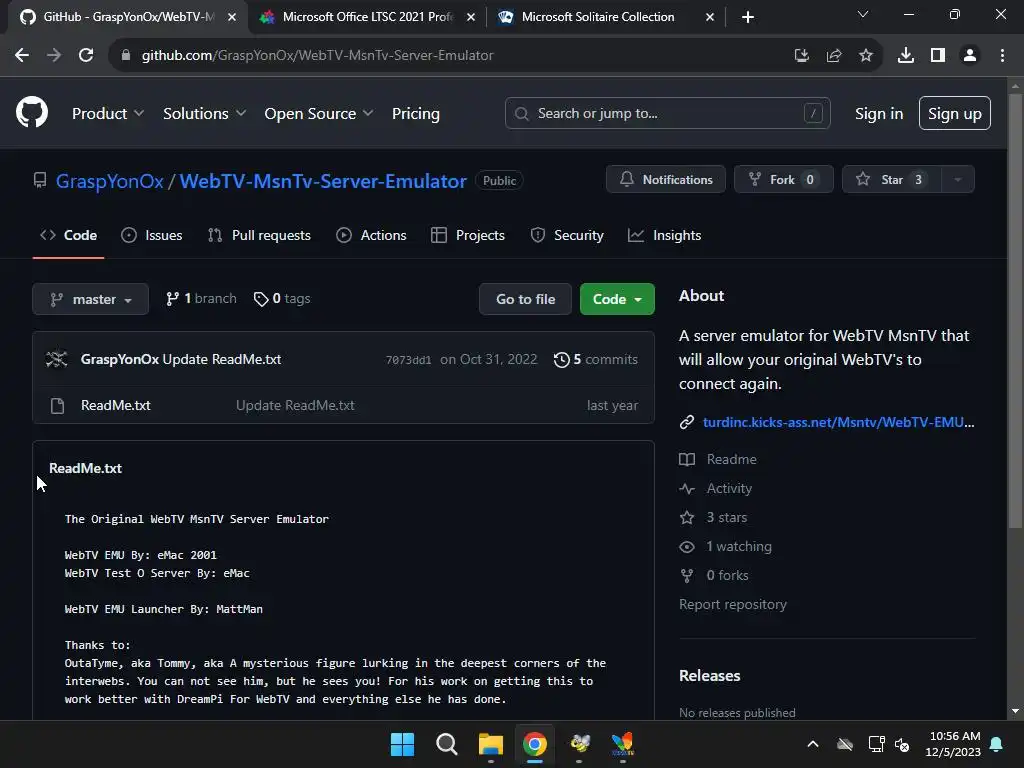Image resolution: width=1024 pixels, height=768 pixels.
Task: Open WebTV-MsnTv-Server-Emulator repository link
Action: click(x=323, y=181)
